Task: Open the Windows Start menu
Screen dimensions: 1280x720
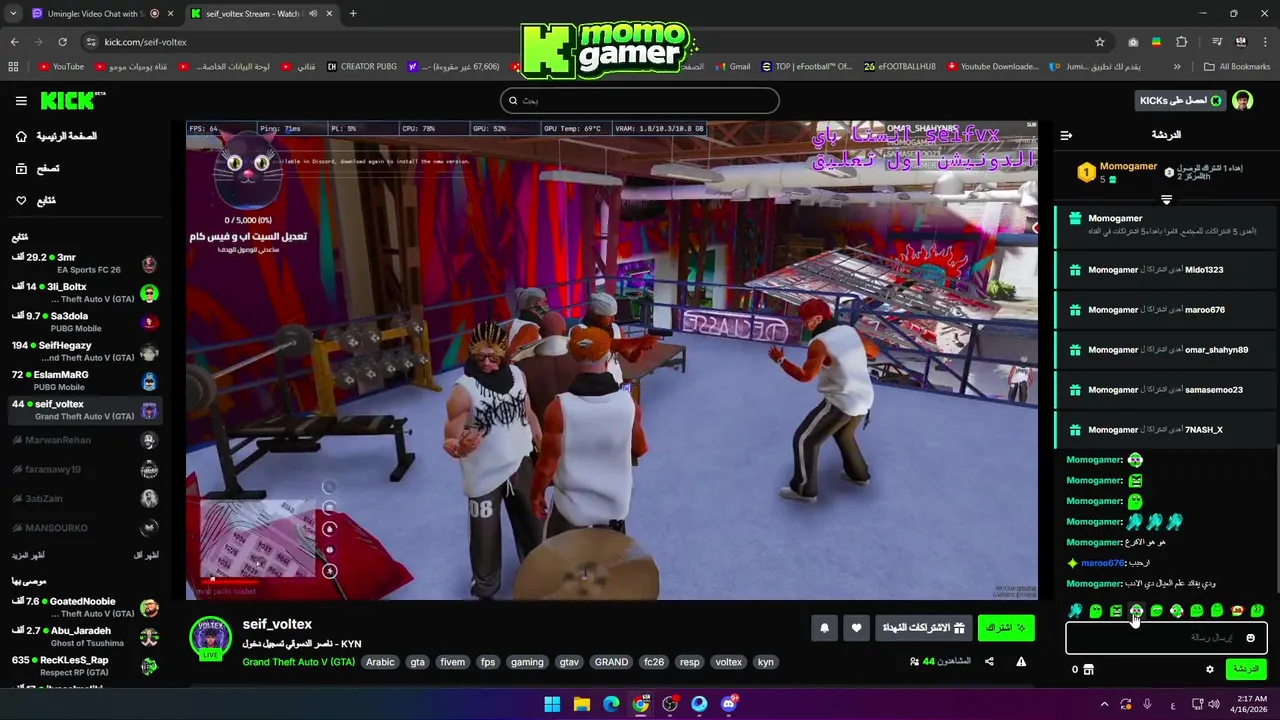Action: coord(552,704)
